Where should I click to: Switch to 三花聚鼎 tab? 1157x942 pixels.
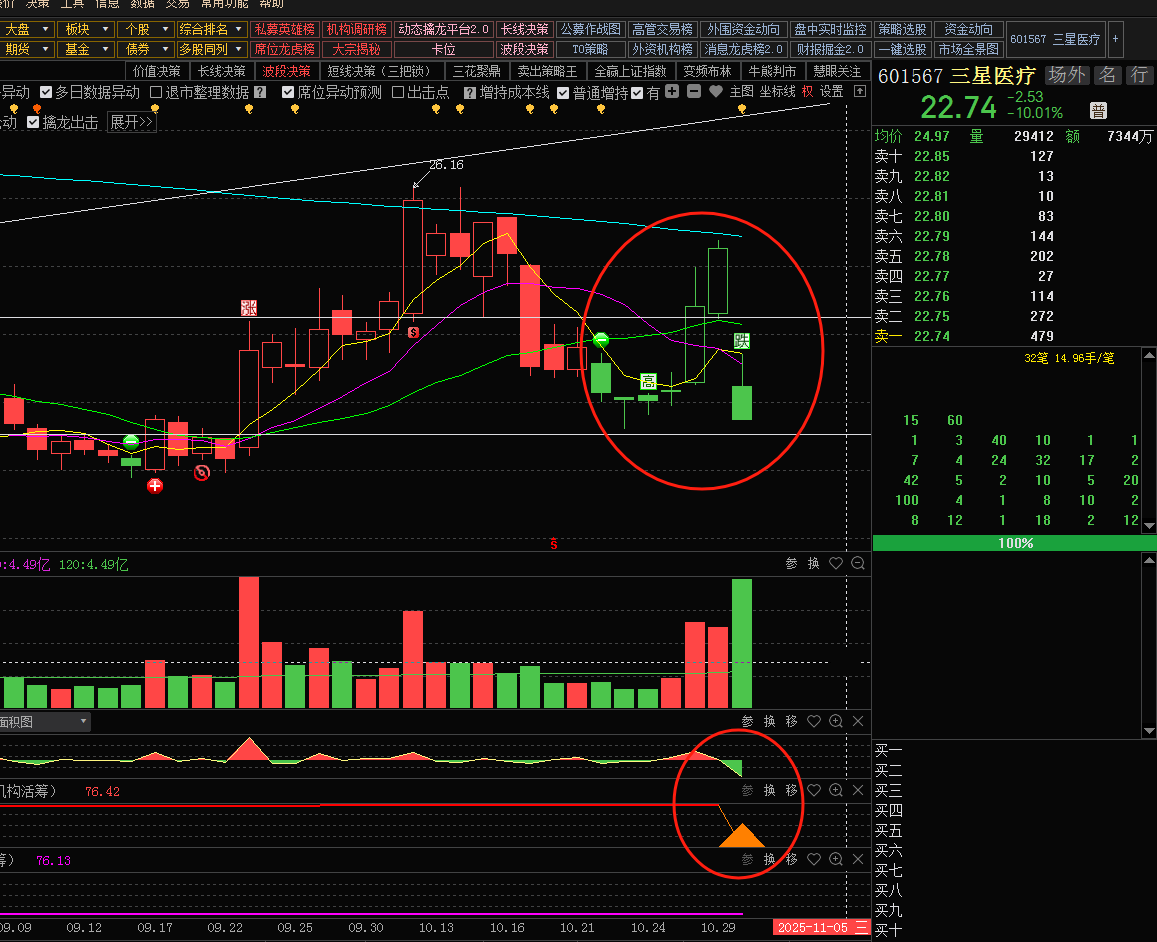click(x=477, y=72)
